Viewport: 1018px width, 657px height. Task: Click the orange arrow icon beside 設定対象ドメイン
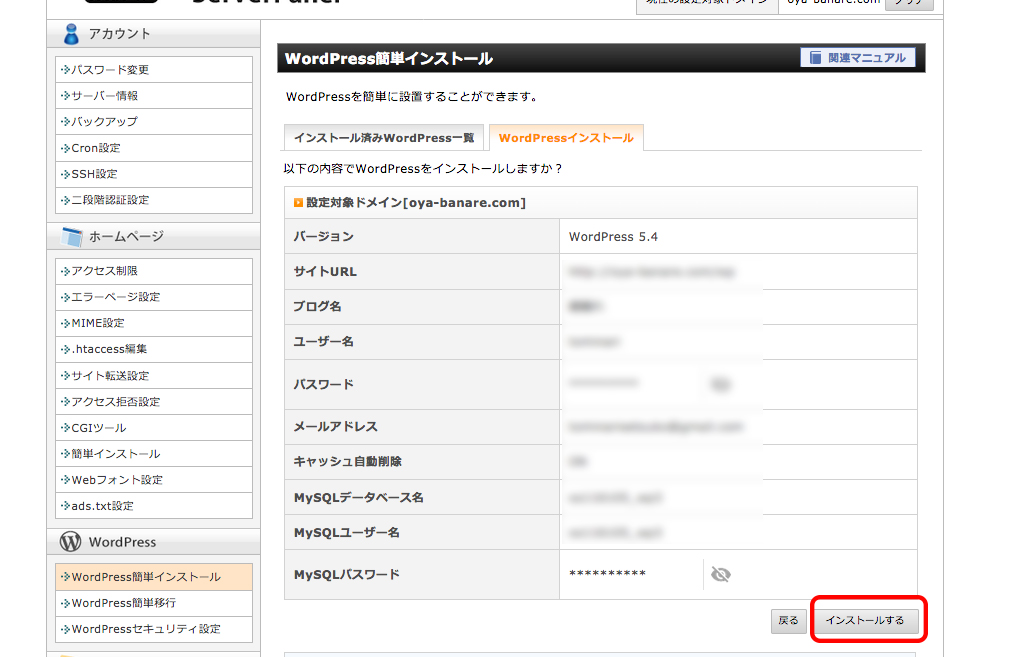coord(298,203)
